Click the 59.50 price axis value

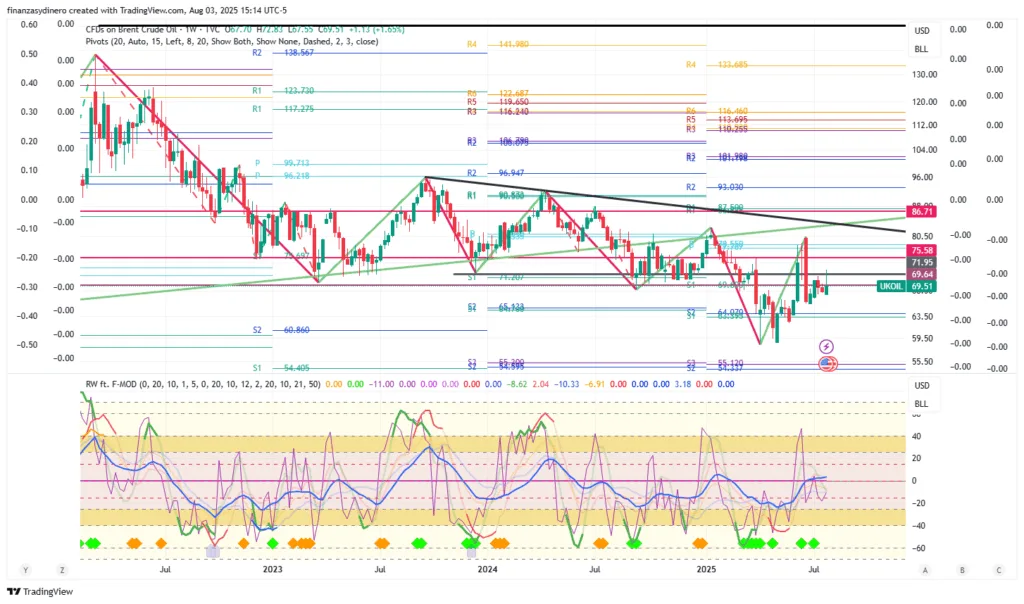pyautogui.click(x=923, y=339)
